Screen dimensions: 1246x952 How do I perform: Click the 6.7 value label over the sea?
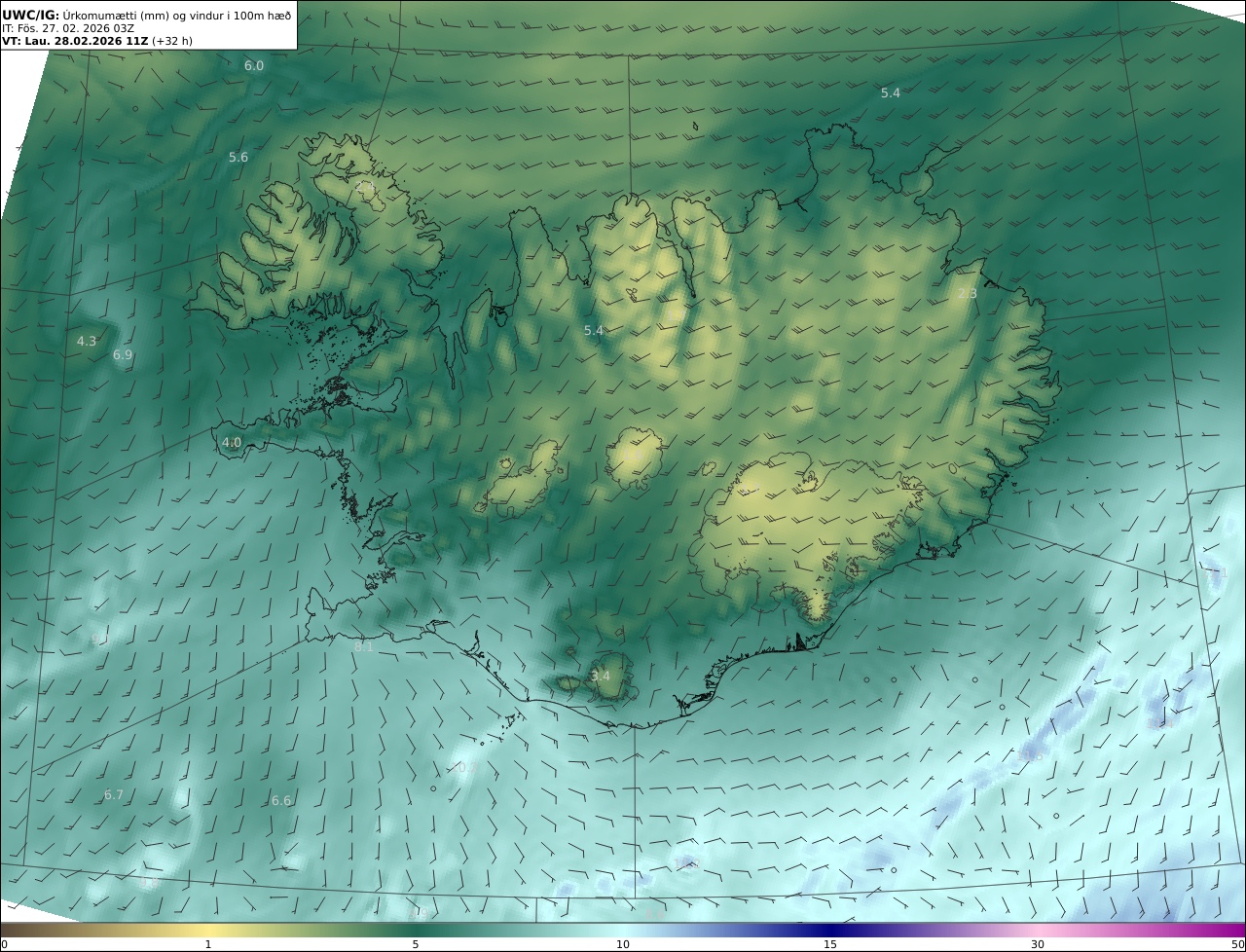[x=114, y=795]
